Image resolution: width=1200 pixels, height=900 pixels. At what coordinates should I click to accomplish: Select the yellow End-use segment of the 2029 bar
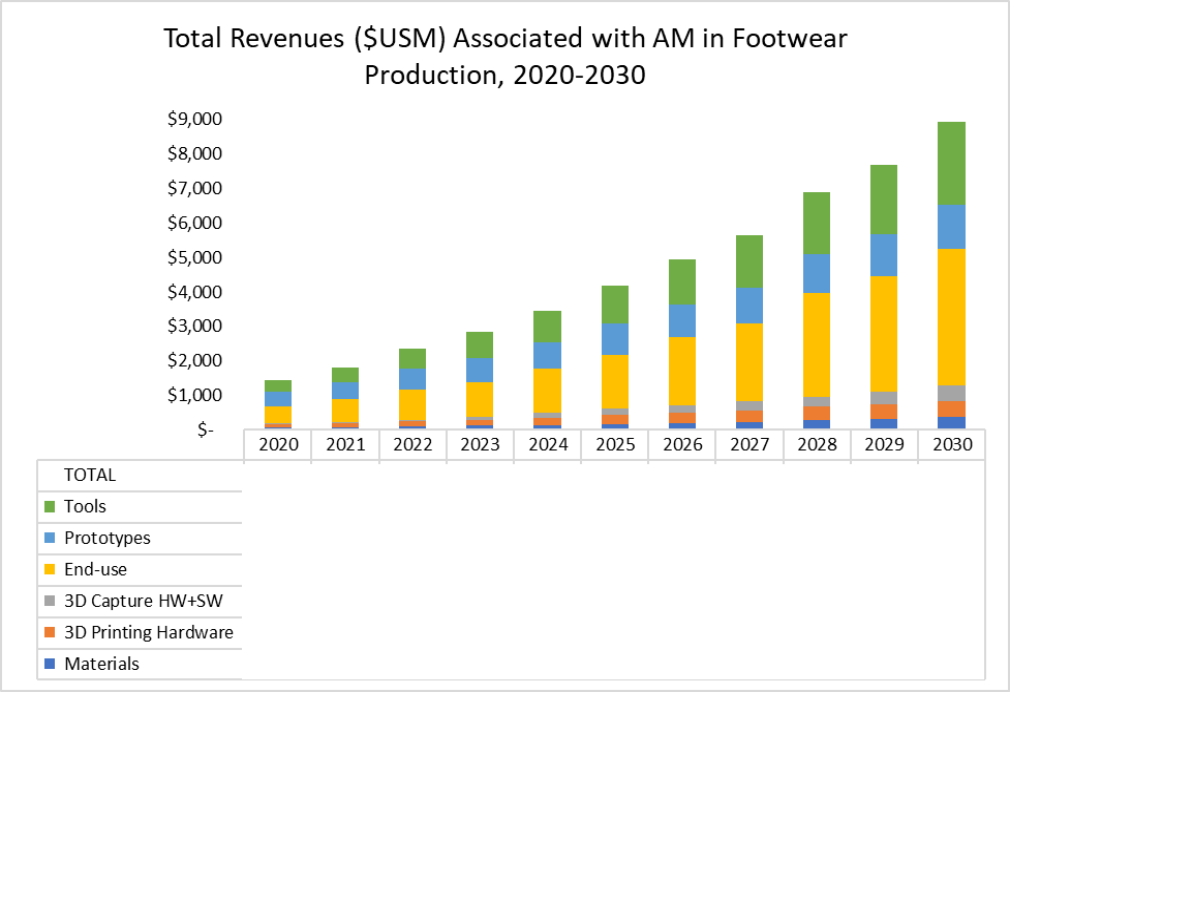tap(884, 334)
